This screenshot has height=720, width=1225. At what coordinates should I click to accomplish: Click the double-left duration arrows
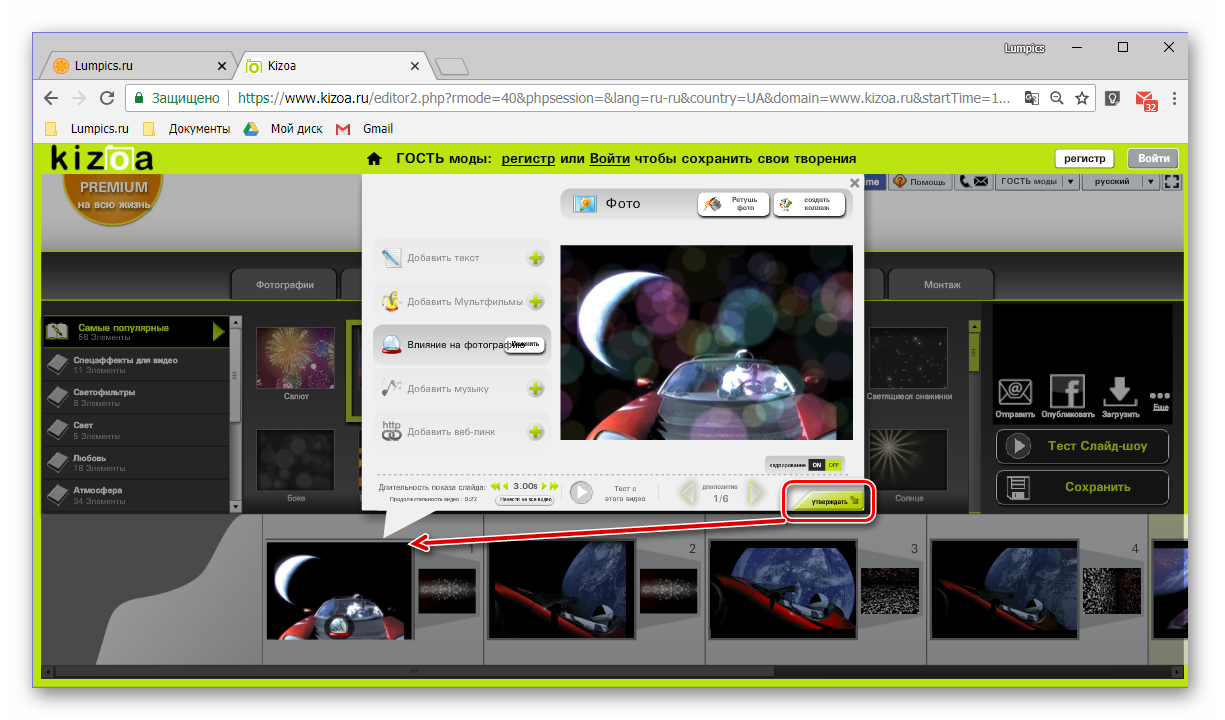pos(495,486)
